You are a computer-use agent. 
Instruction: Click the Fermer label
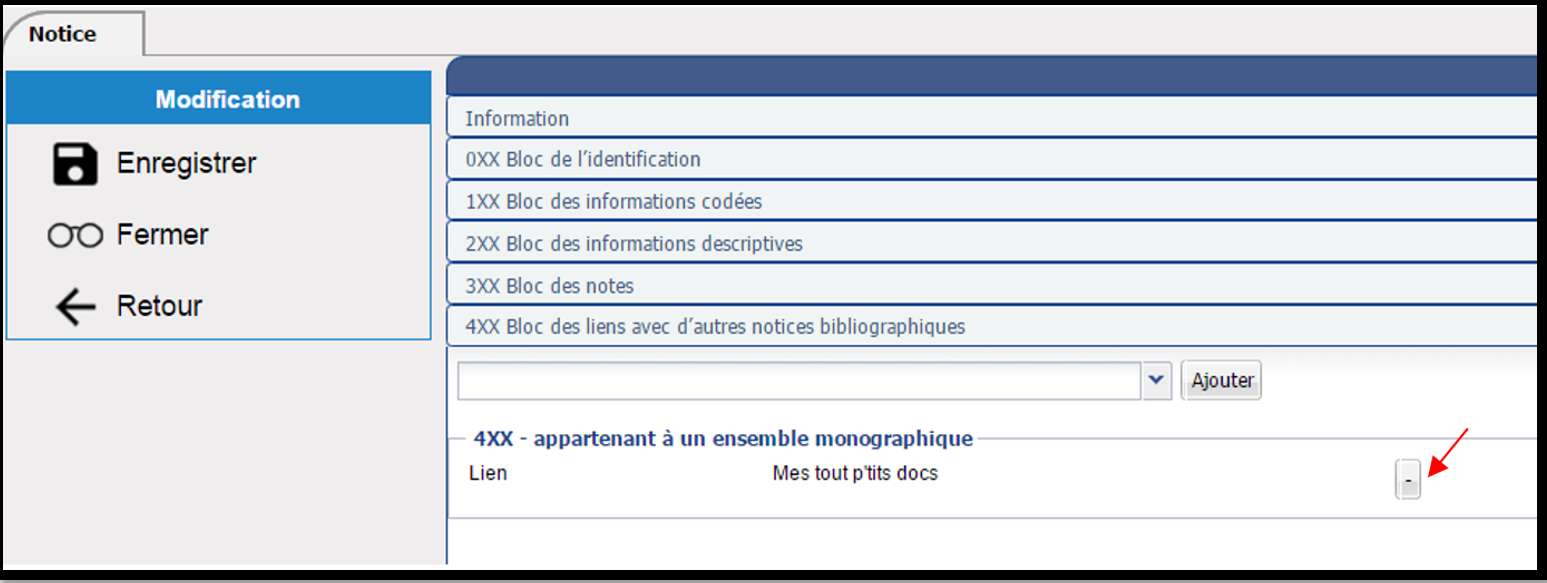click(x=163, y=235)
